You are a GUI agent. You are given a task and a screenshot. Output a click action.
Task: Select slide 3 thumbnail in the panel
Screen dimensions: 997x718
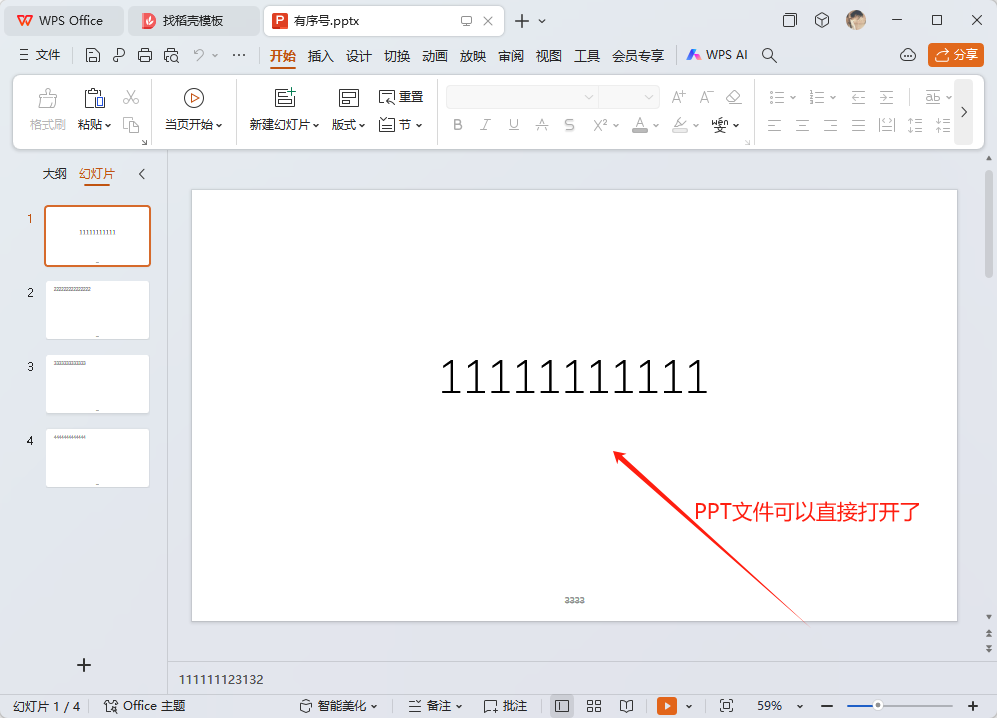click(96, 384)
